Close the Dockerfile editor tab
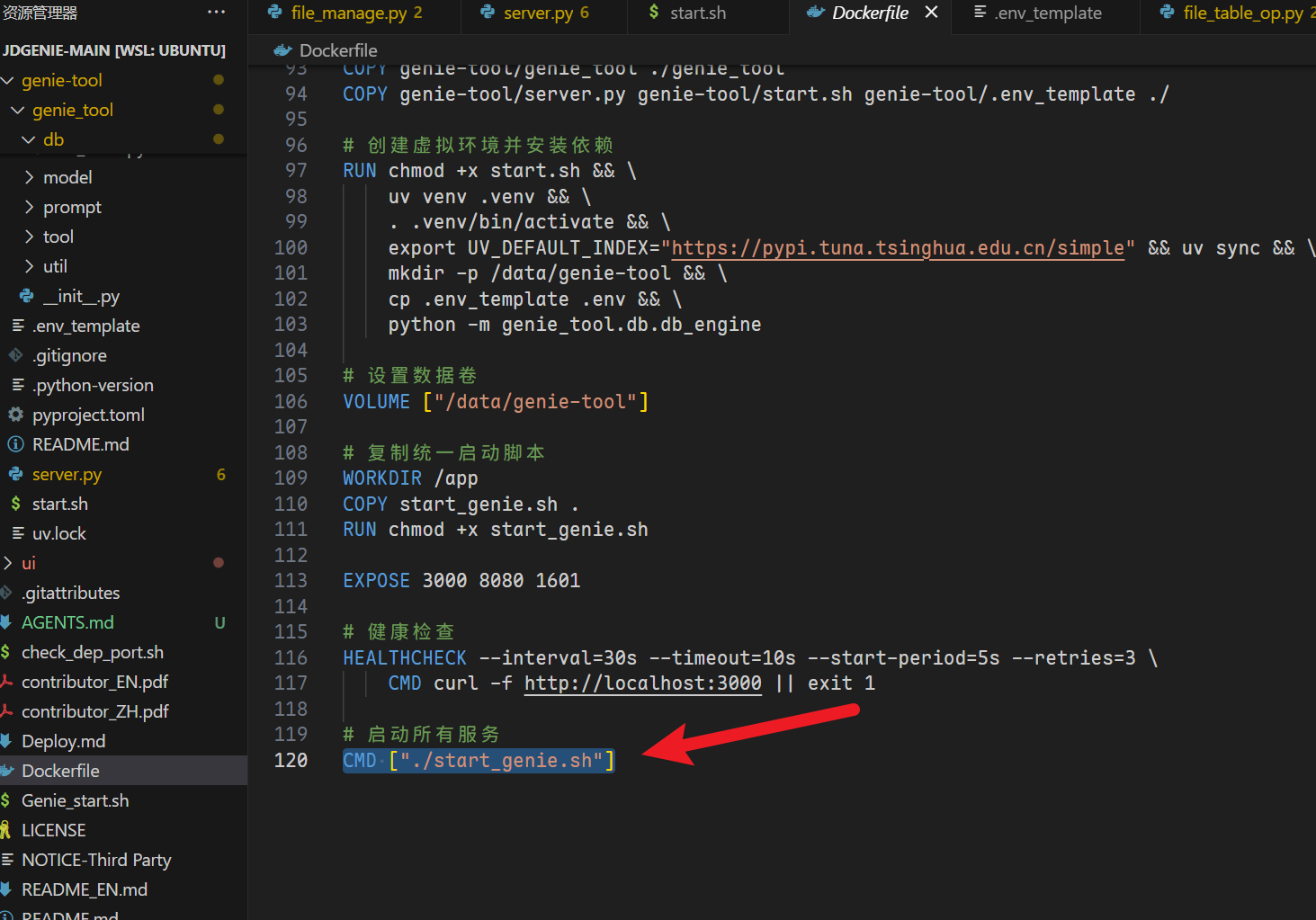The image size is (1316, 920). (932, 13)
